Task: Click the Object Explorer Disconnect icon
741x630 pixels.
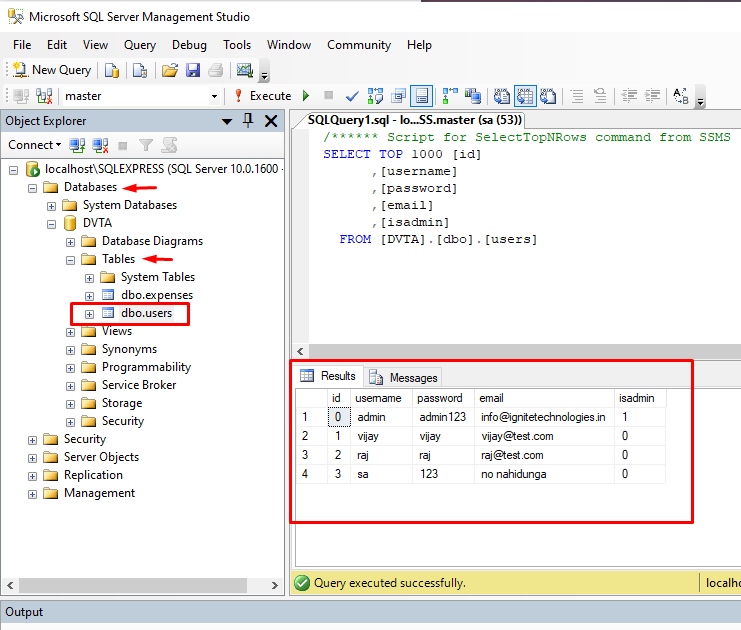Action: [x=100, y=145]
